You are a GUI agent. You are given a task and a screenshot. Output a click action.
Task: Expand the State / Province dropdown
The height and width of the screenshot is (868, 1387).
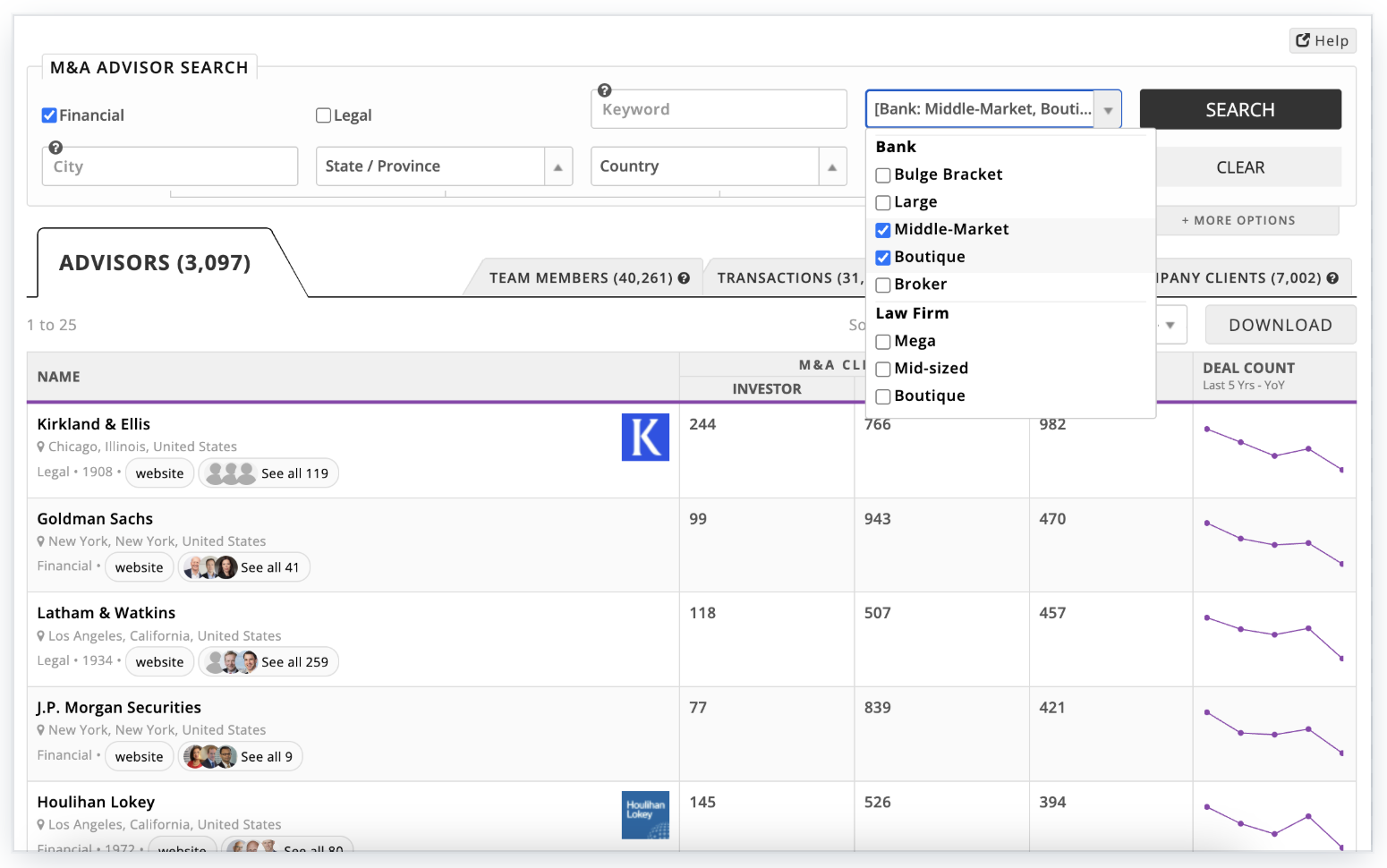(x=557, y=167)
